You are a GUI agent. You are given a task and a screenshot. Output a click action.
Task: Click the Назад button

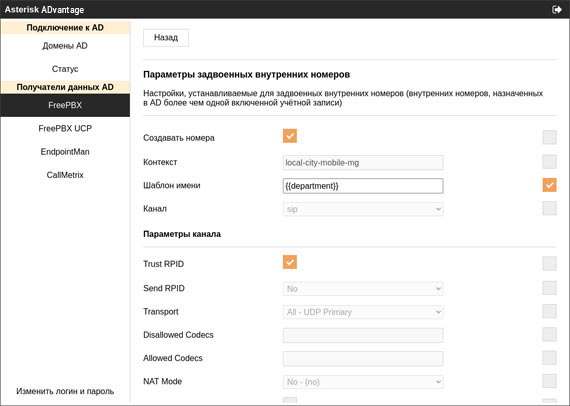tap(166, 38)
